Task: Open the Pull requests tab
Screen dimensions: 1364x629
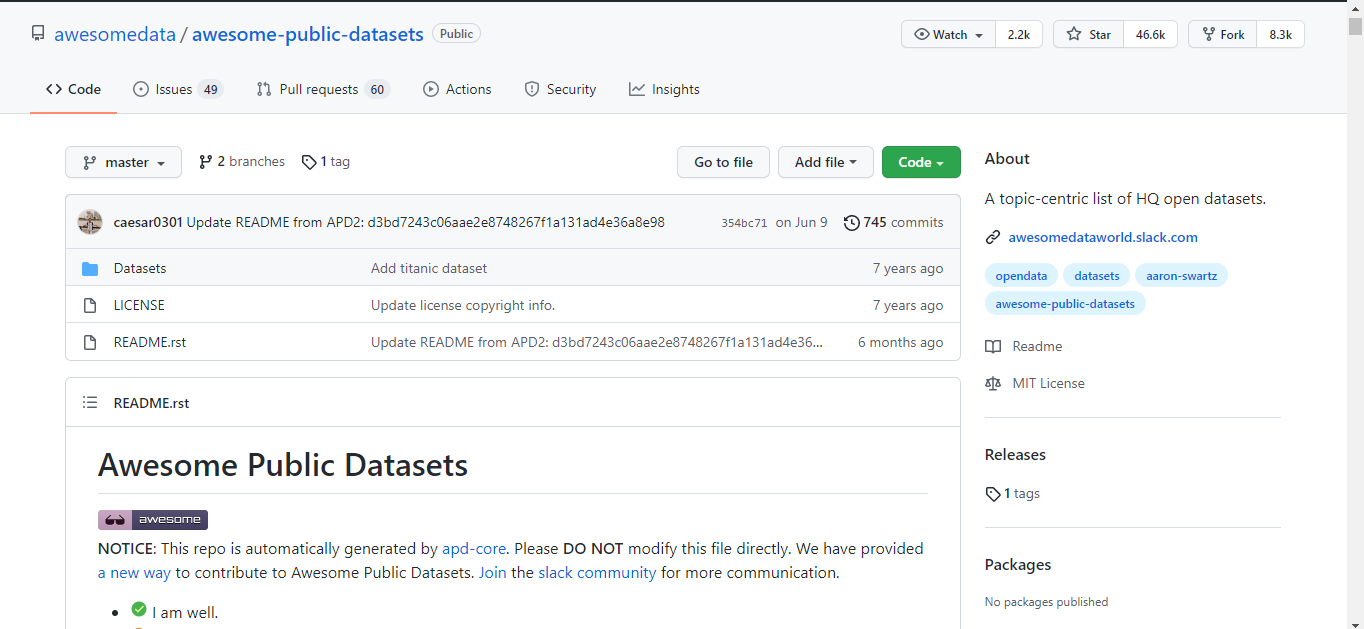Action: [x=321, y=89]
